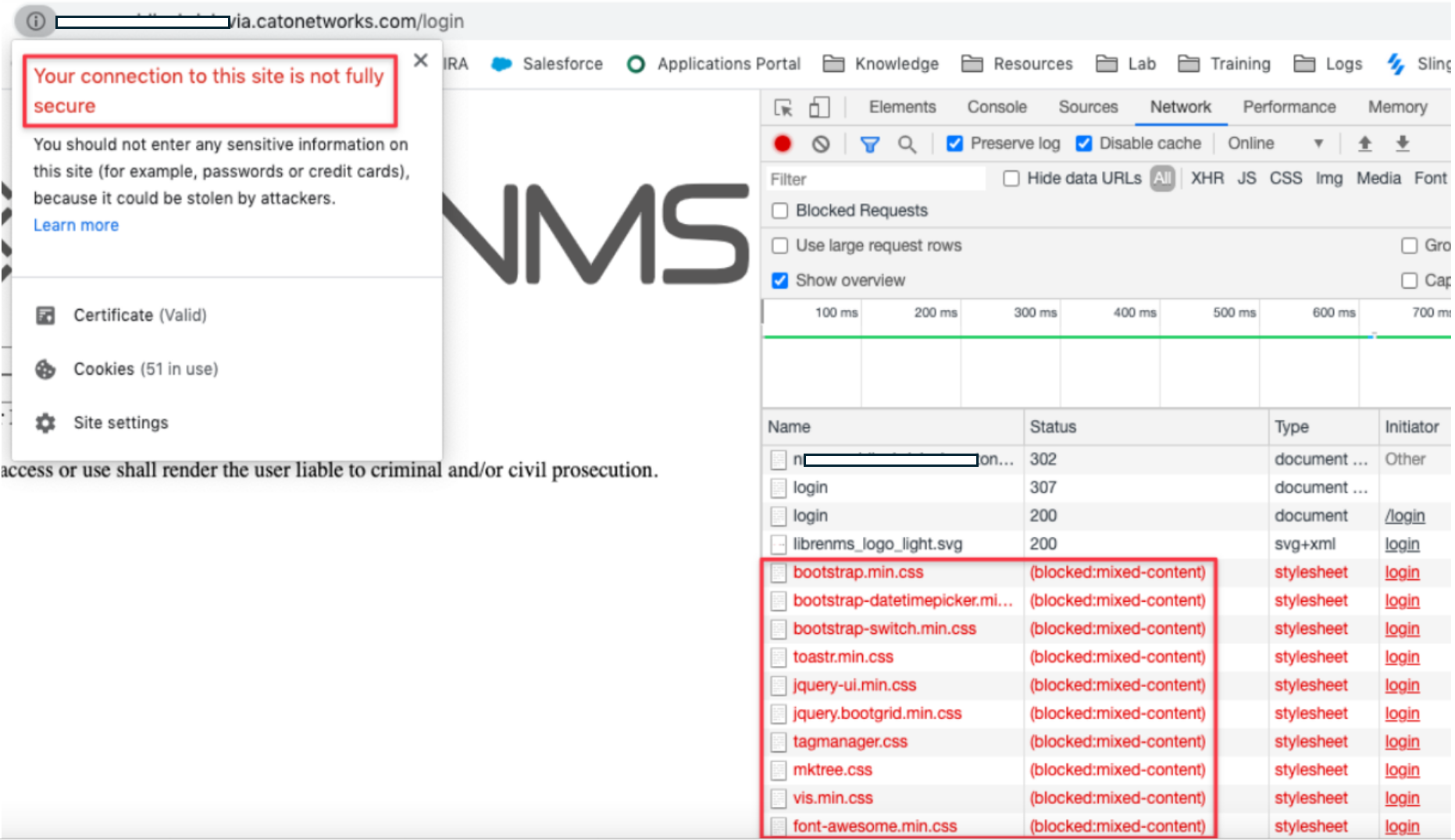Open the login initiator for bootstrap.min.css
The image size is (1455, 840).
pyautogui.click(x=1402, y=572)
